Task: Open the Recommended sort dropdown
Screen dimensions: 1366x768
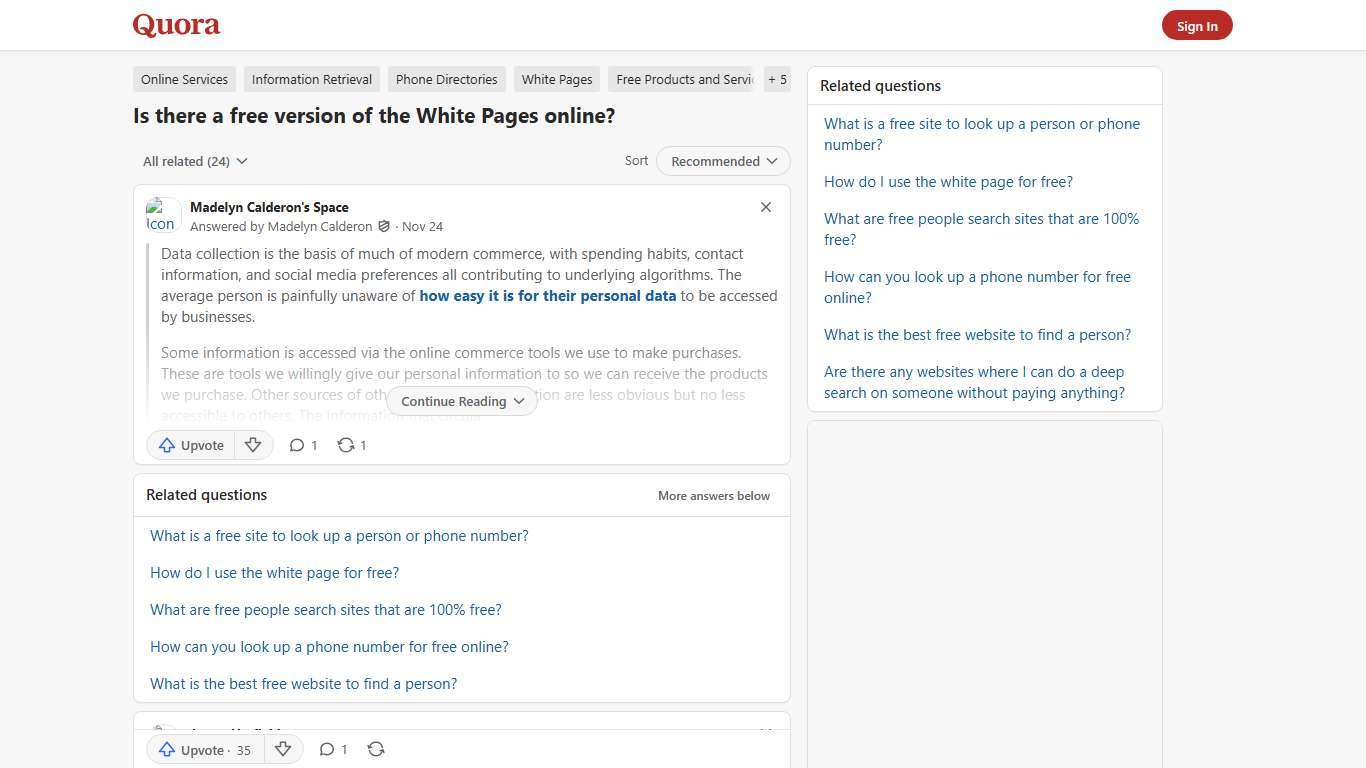Action: click(x=722, y=161)
